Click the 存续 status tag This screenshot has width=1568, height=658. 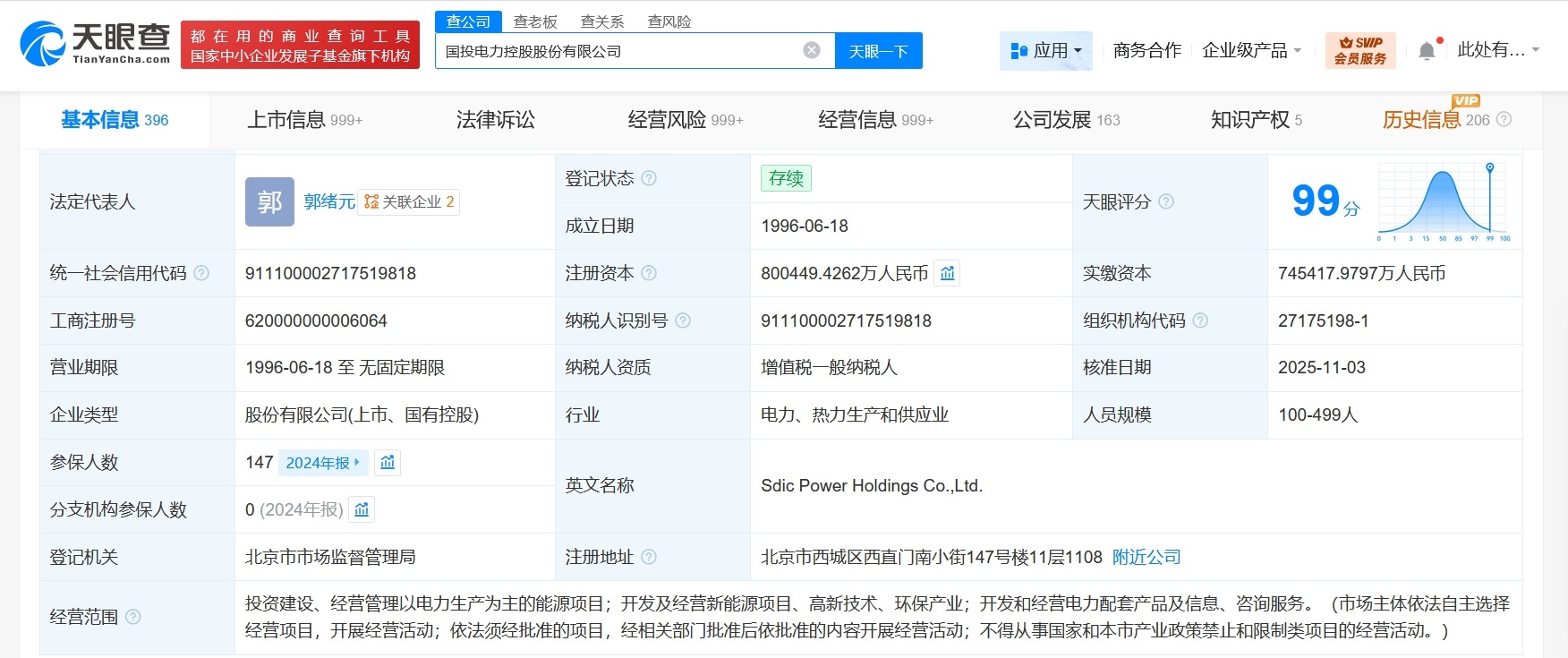coord(786,178)
